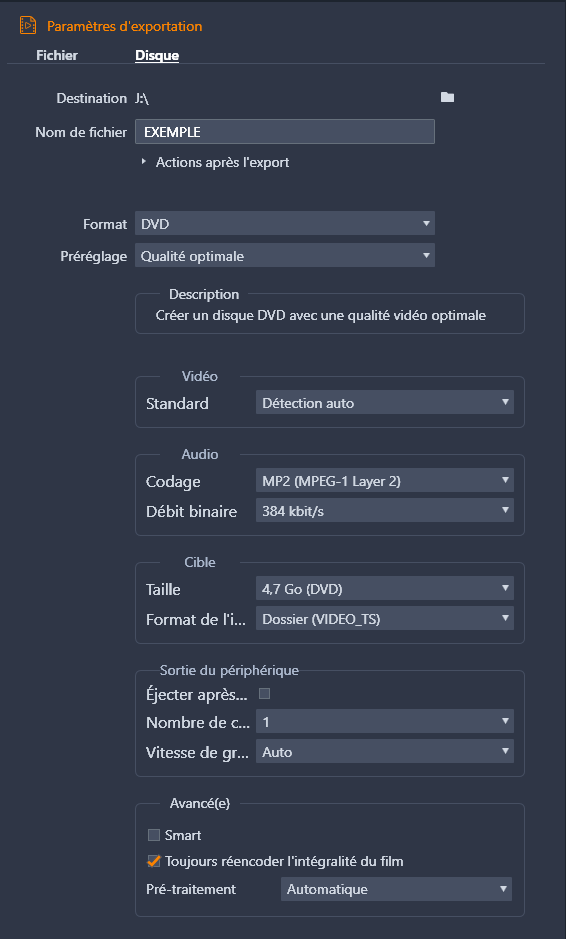Open the Pré-traitement Automatique dropdown
Viewport: 566px width, 939px height.
pyautogui.click(x=396, y=889)
